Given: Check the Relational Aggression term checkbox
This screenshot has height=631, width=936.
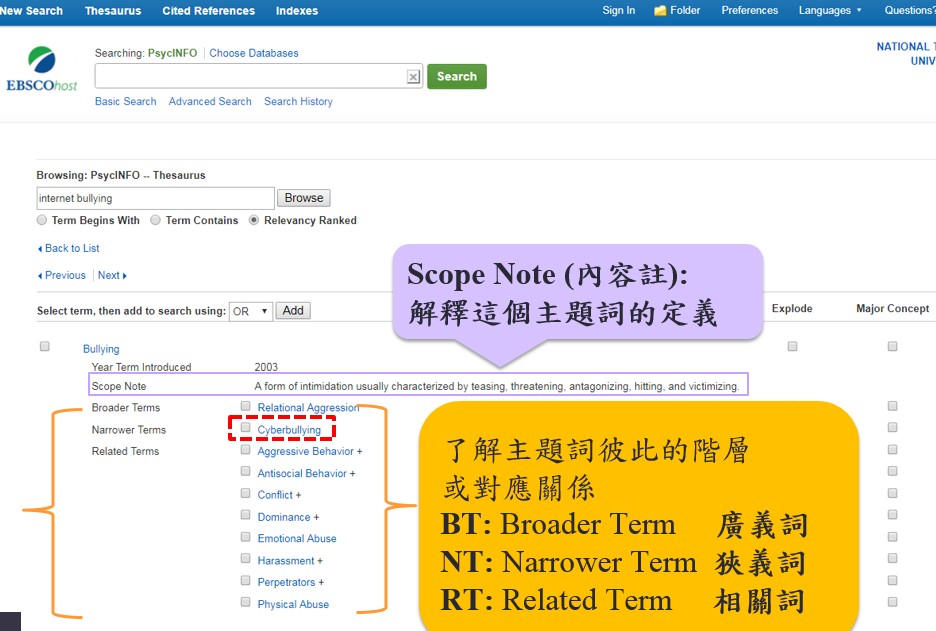Looking at the screenshot, I should pyautogui.click(x=245, y=406).
